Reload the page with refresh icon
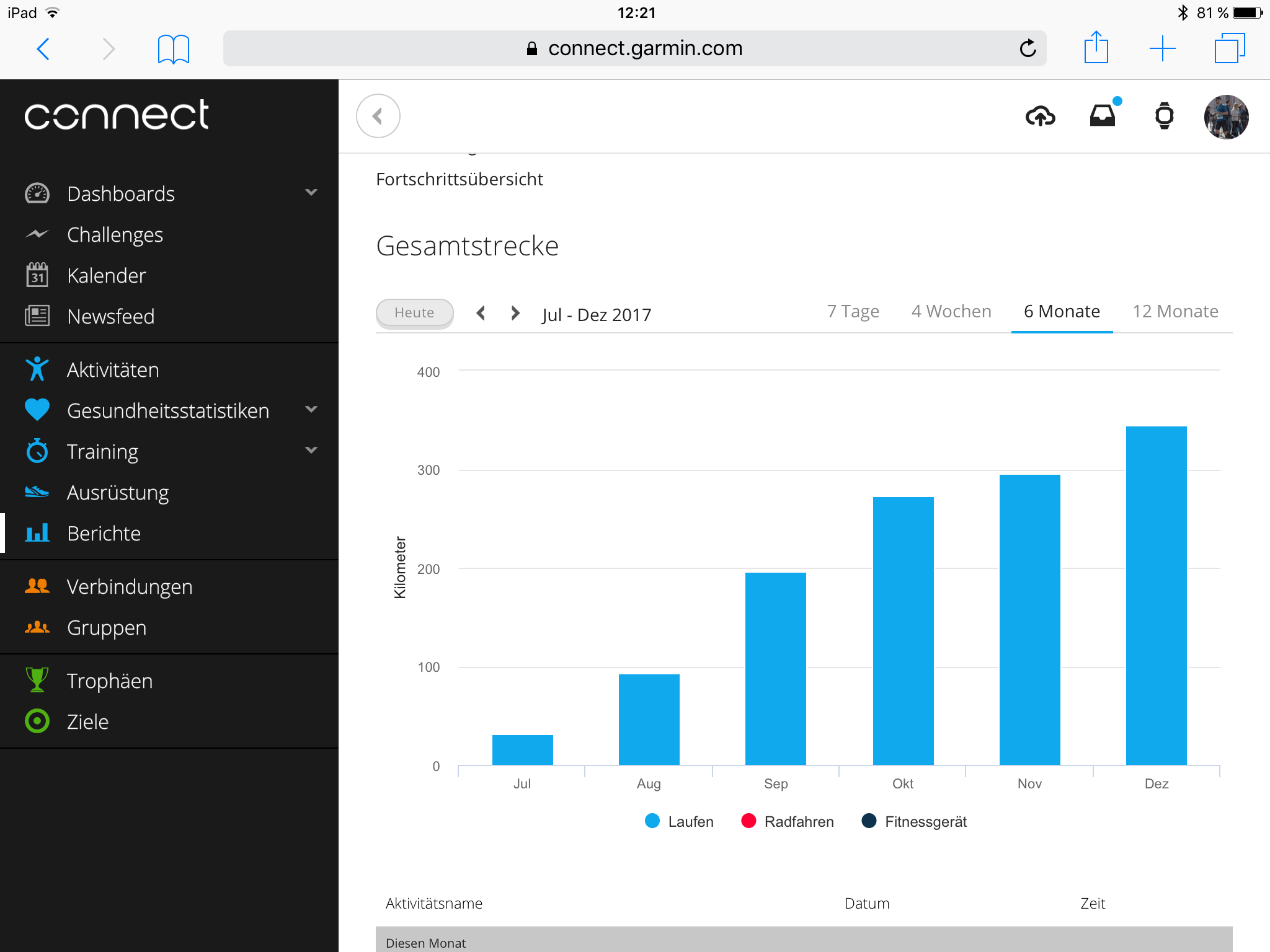This screenshot has height=952, width=1270. [1028, 48]
